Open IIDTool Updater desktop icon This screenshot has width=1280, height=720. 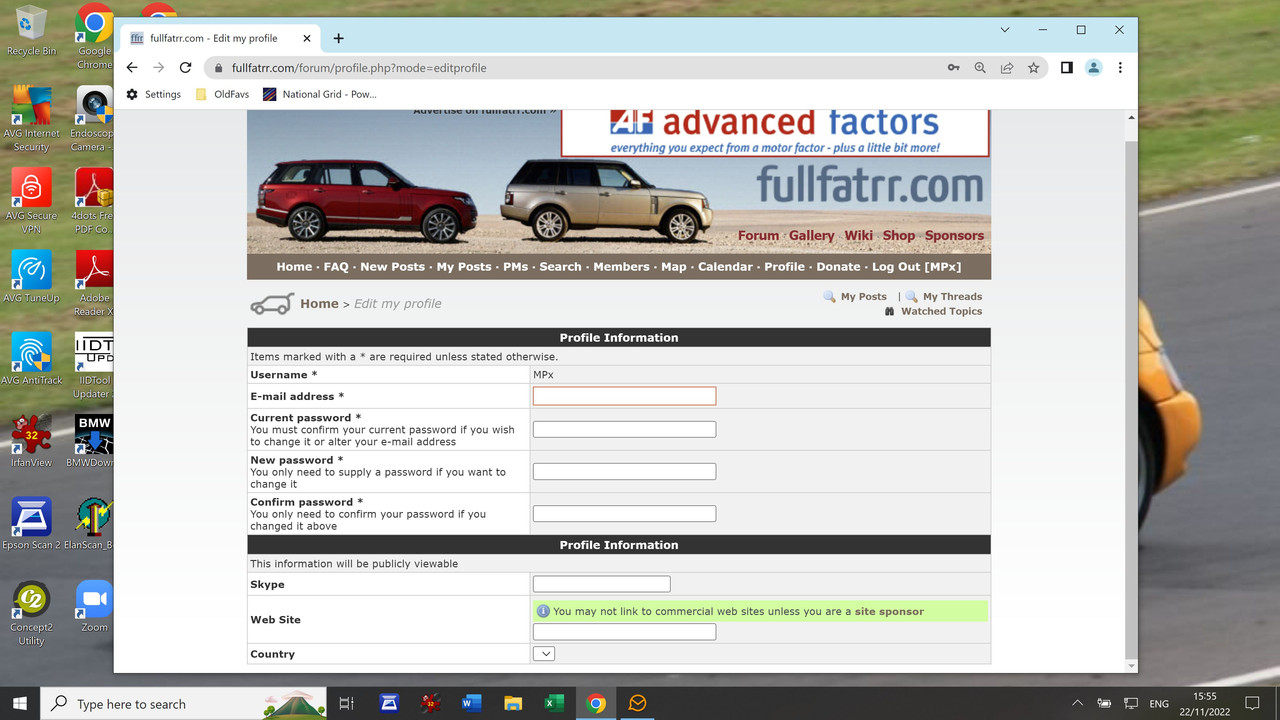coord(95,366)
